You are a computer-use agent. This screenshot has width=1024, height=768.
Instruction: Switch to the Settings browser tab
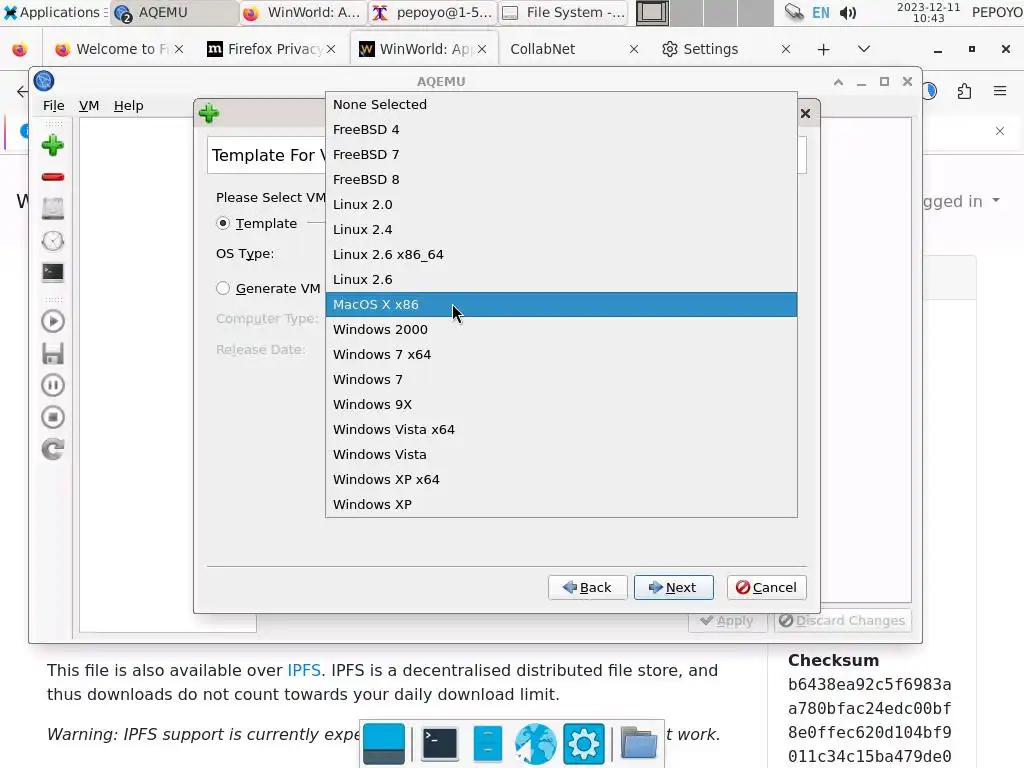click(x=726, y=49)
